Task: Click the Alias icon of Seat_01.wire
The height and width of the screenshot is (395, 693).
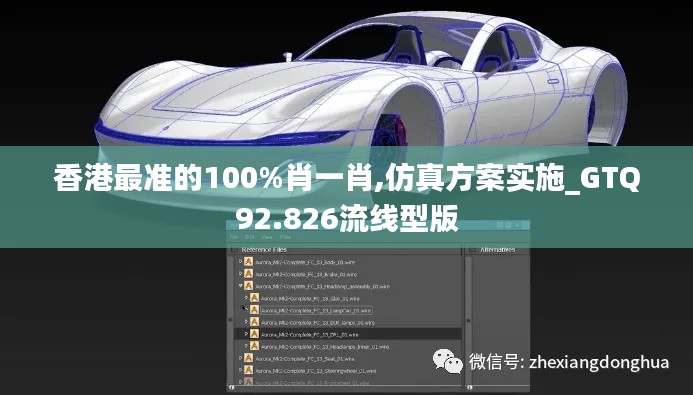Action: (248, 358)
